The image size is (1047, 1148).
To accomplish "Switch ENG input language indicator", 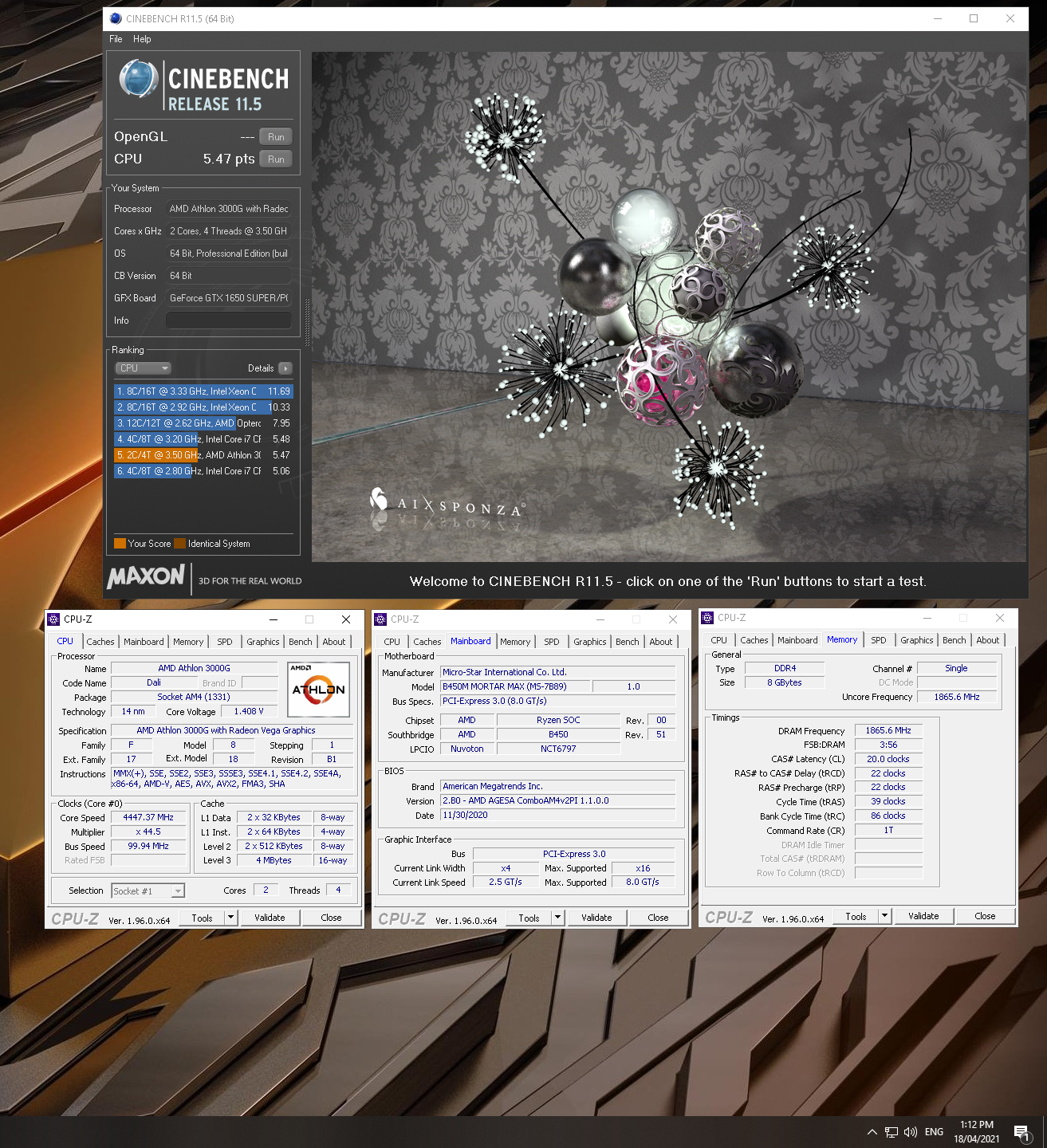I will click(x=934, y=1132).
